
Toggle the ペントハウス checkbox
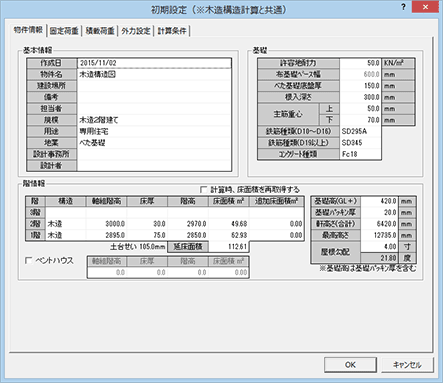pyautogui.click(x=29, y=260)
